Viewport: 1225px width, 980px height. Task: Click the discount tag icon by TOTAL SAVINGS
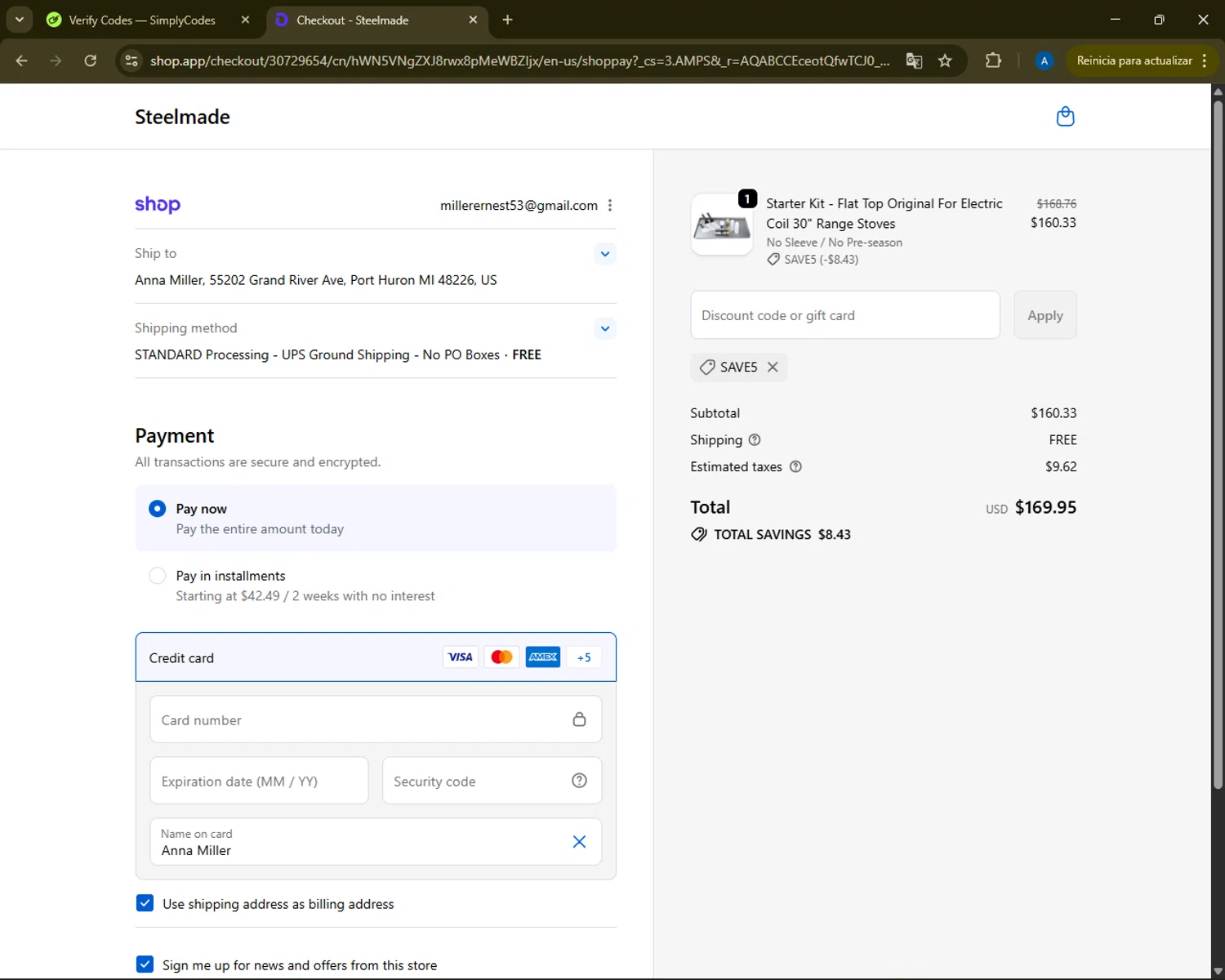pos(699,535)
